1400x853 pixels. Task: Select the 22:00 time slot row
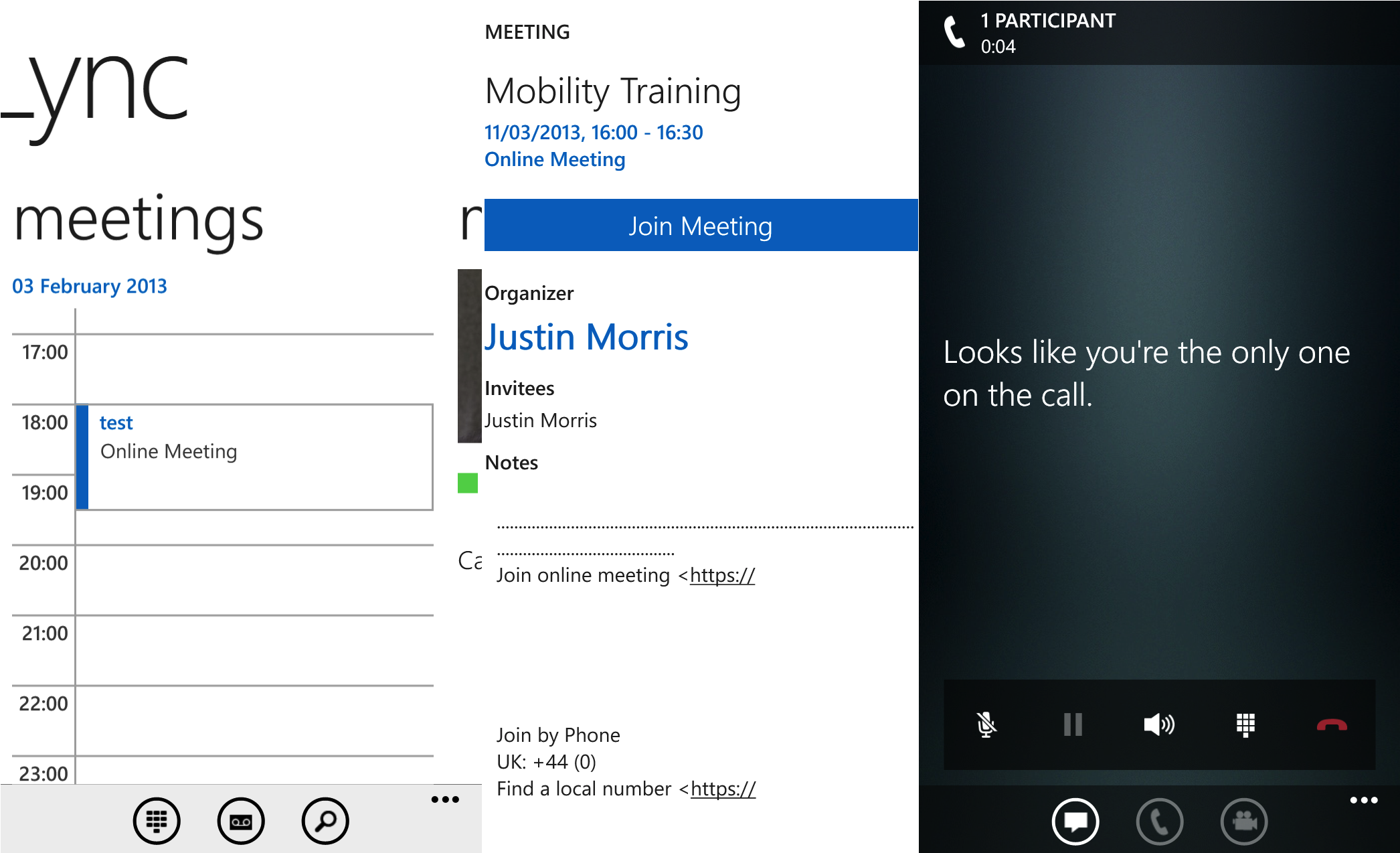[223, 720]
